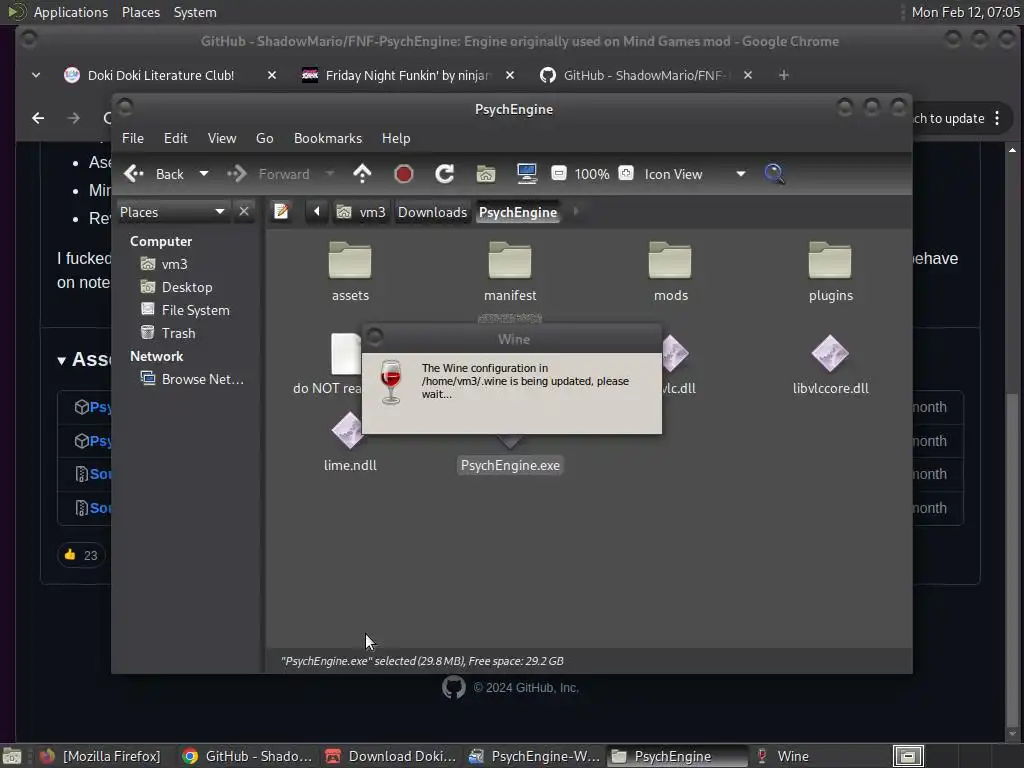Select PsychEngine path bar segment
This screenshot has height=768, width=1024.
pos(518,212)
